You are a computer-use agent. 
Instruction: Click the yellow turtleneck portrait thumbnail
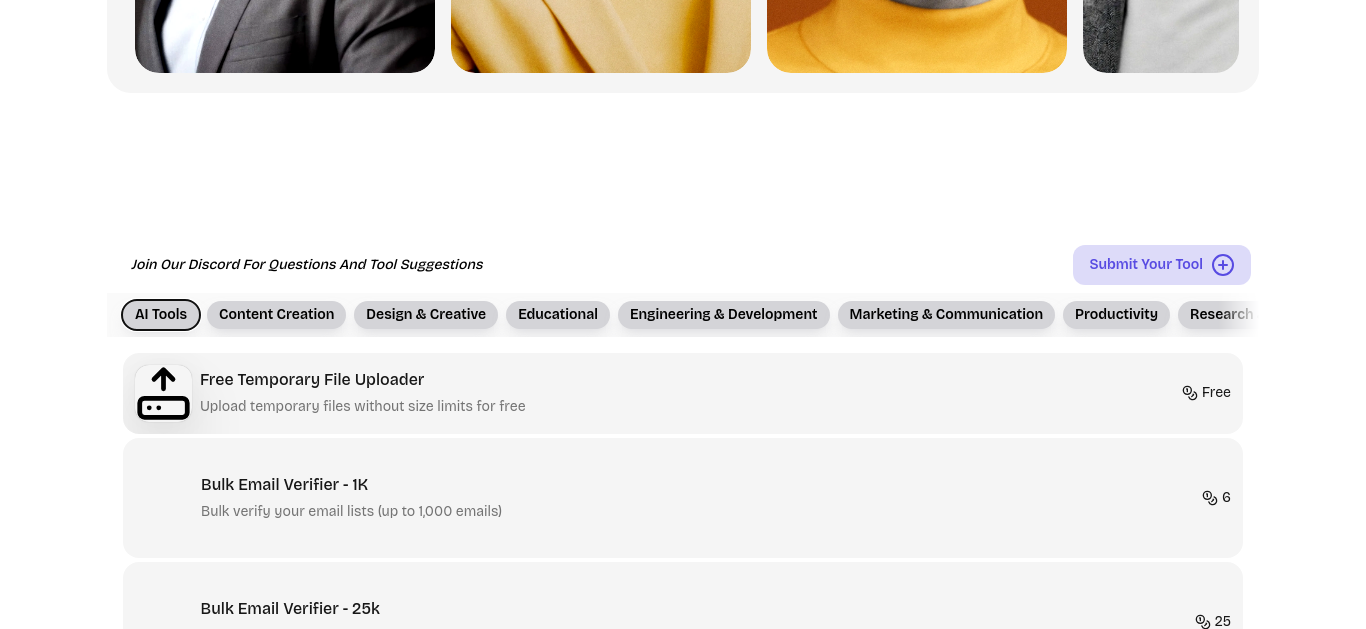(917, 36)
